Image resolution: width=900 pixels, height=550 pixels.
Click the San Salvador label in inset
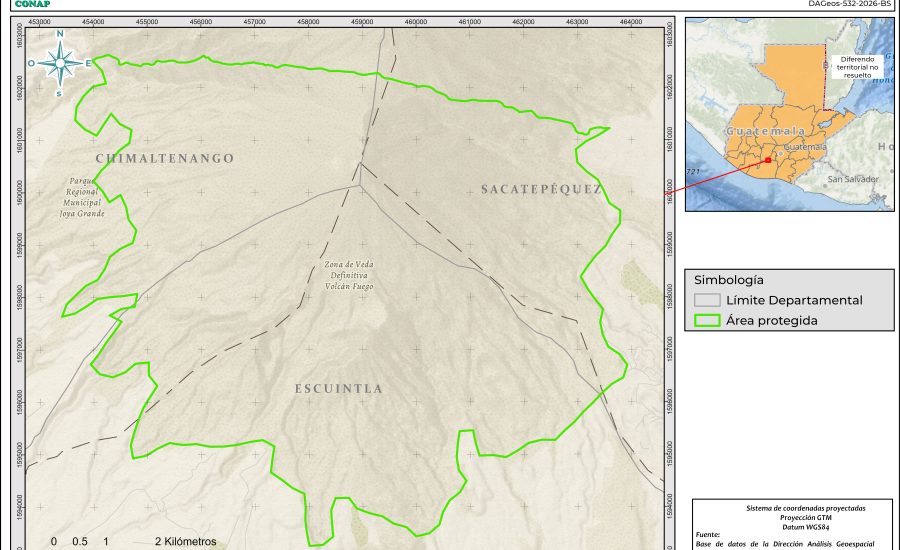click(x=853, y=179)
